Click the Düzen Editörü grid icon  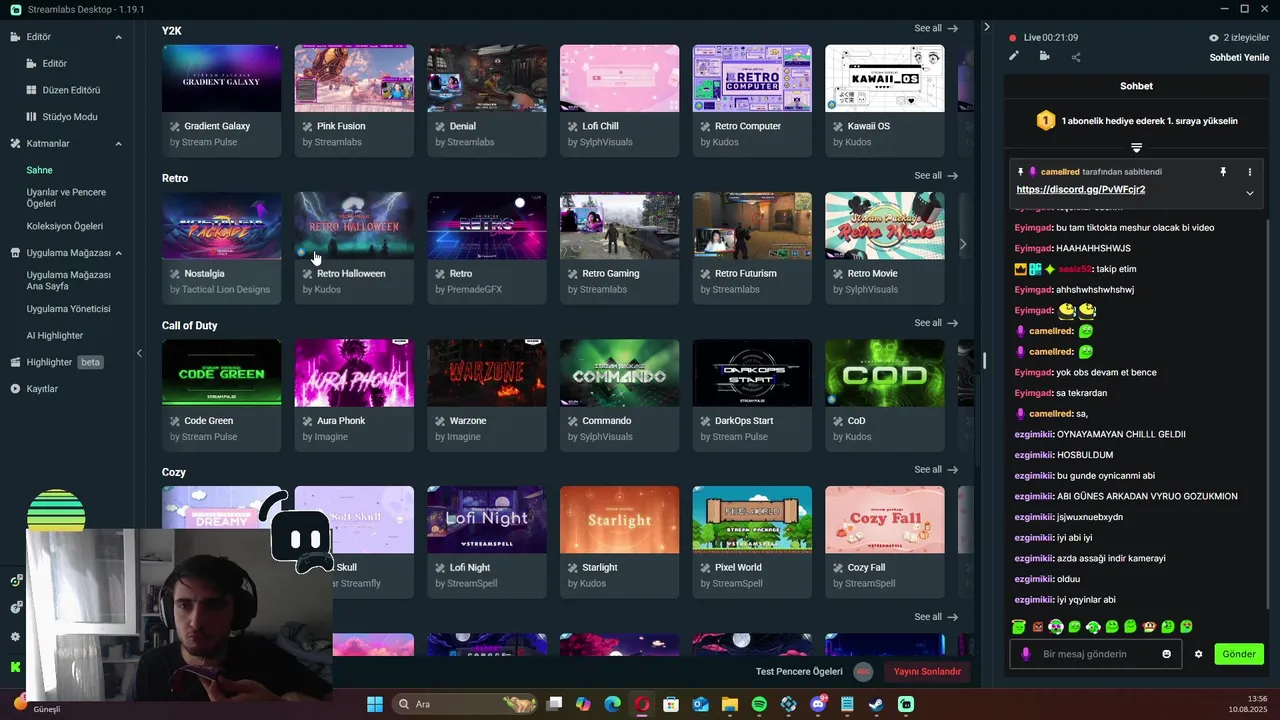32,90
